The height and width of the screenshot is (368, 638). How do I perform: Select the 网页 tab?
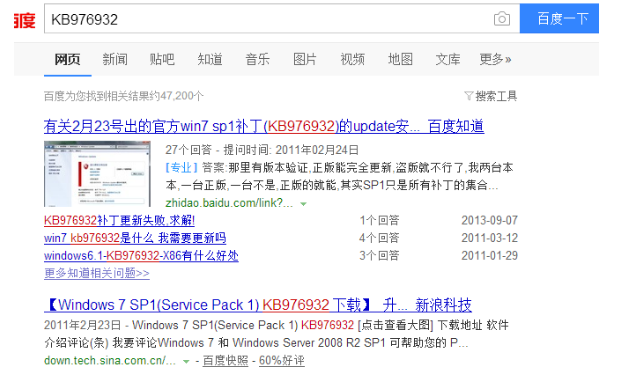point(68,59)
